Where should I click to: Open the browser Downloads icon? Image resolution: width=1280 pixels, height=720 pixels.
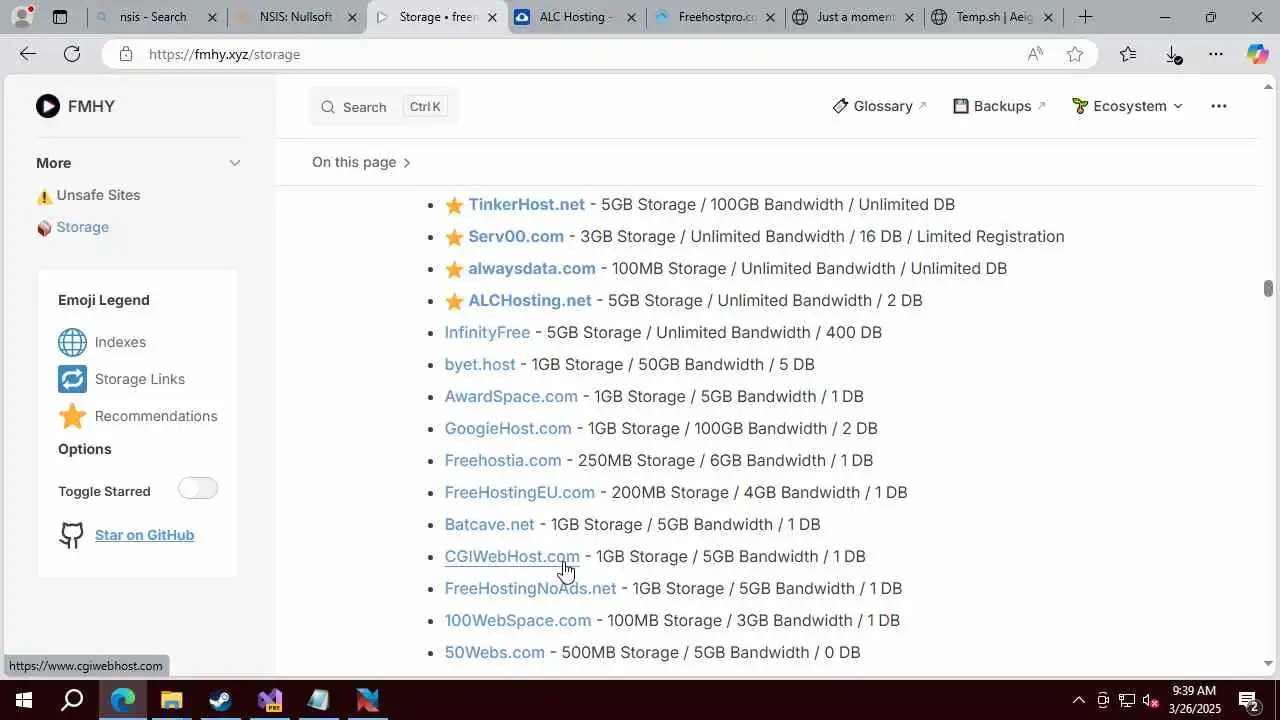[1173, 54]
